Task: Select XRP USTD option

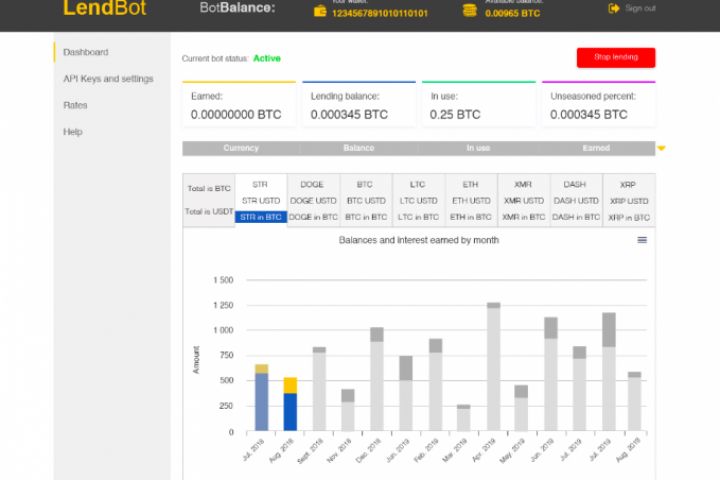Action: pyautogui.click(x=629, y=201)
